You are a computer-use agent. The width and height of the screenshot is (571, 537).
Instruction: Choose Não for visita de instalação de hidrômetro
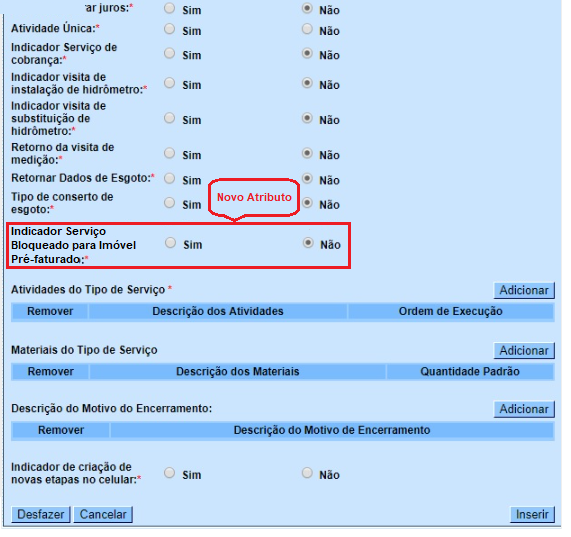tap(307, 83)
